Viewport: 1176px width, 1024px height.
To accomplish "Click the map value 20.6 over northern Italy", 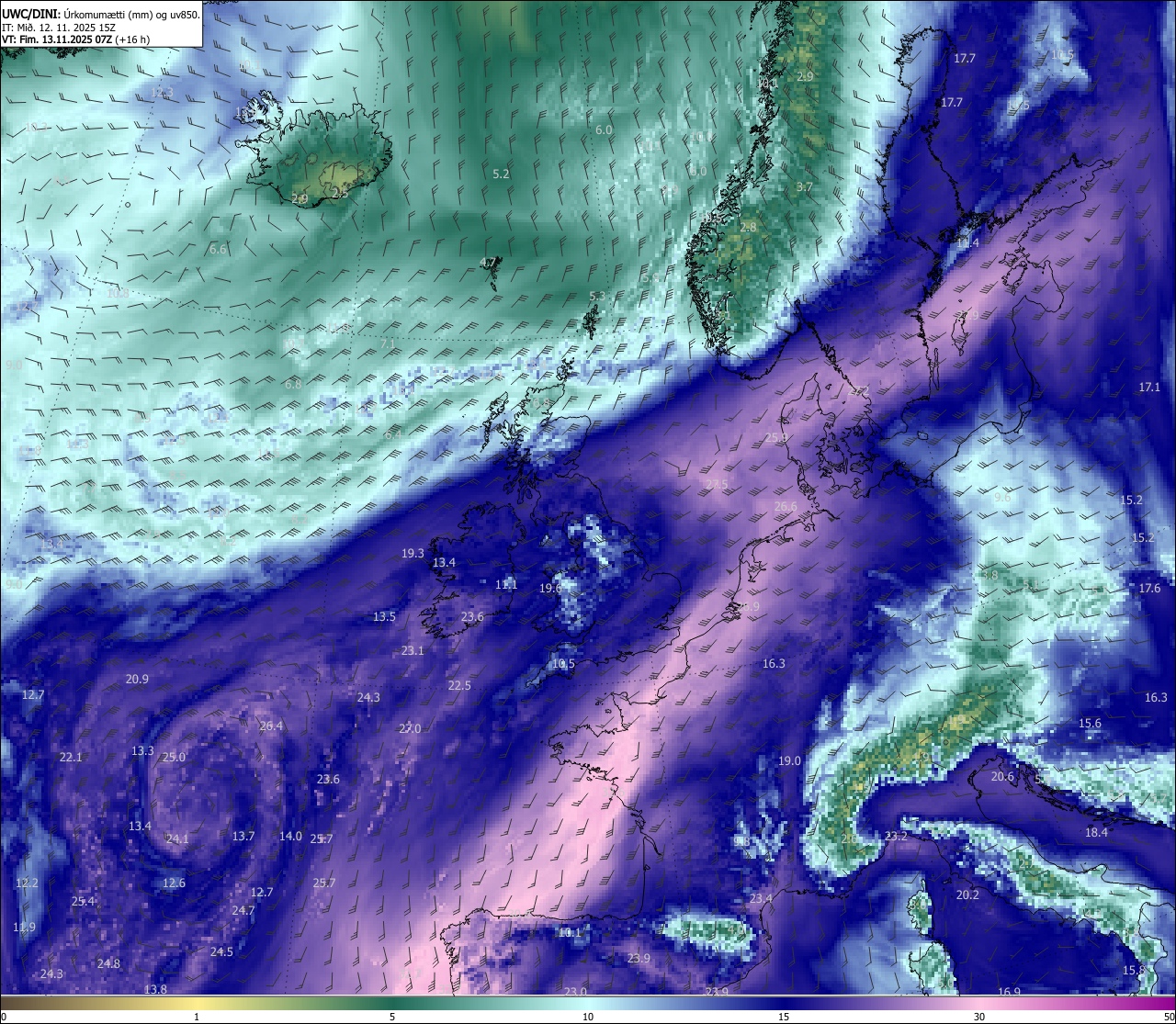I will [x=1002, y=777].
